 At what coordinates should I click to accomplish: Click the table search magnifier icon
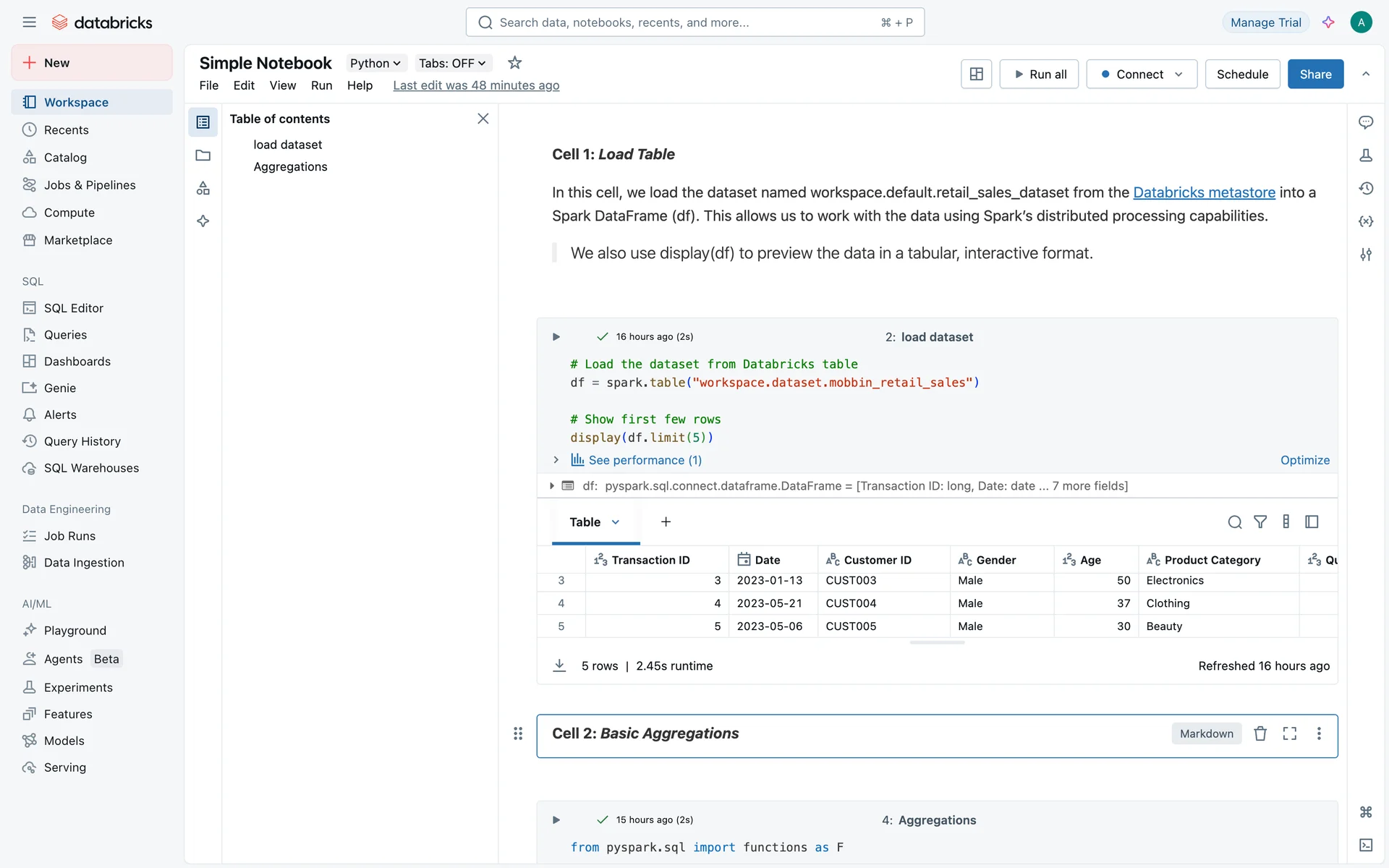(1235, 522)
